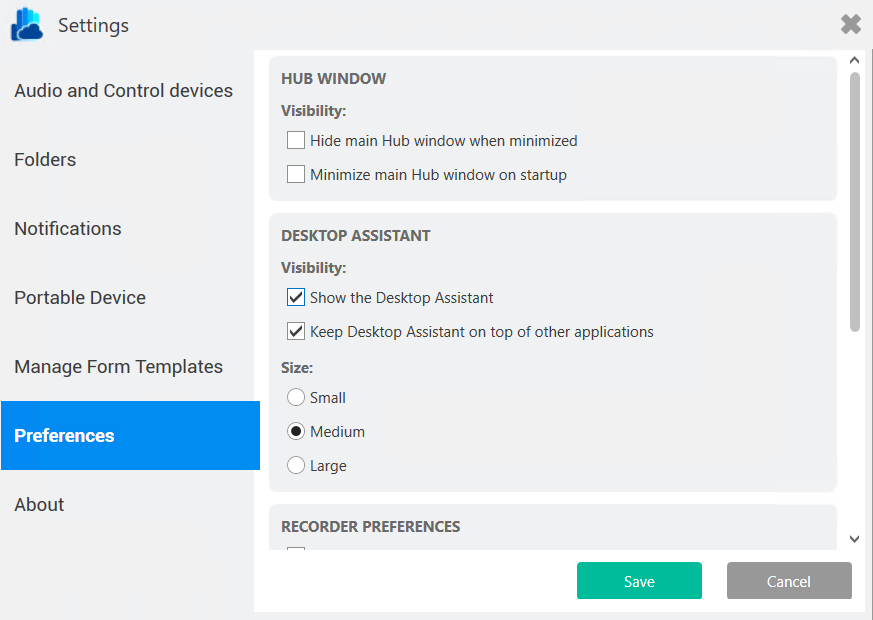Open the About section
The height and width of the screenshot is (620, 873).
39,504
